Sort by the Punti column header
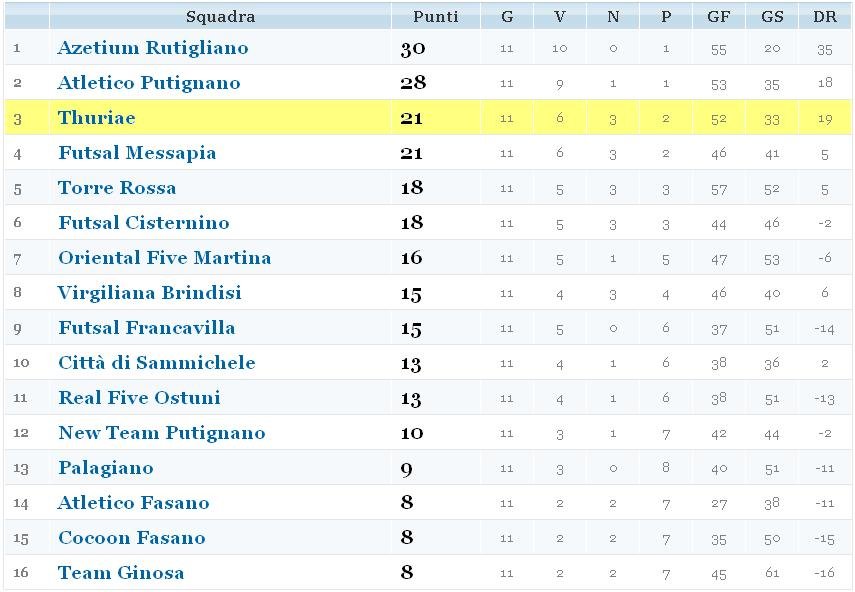Viewport: 855px width, 592px height. (x=436, y=16)
